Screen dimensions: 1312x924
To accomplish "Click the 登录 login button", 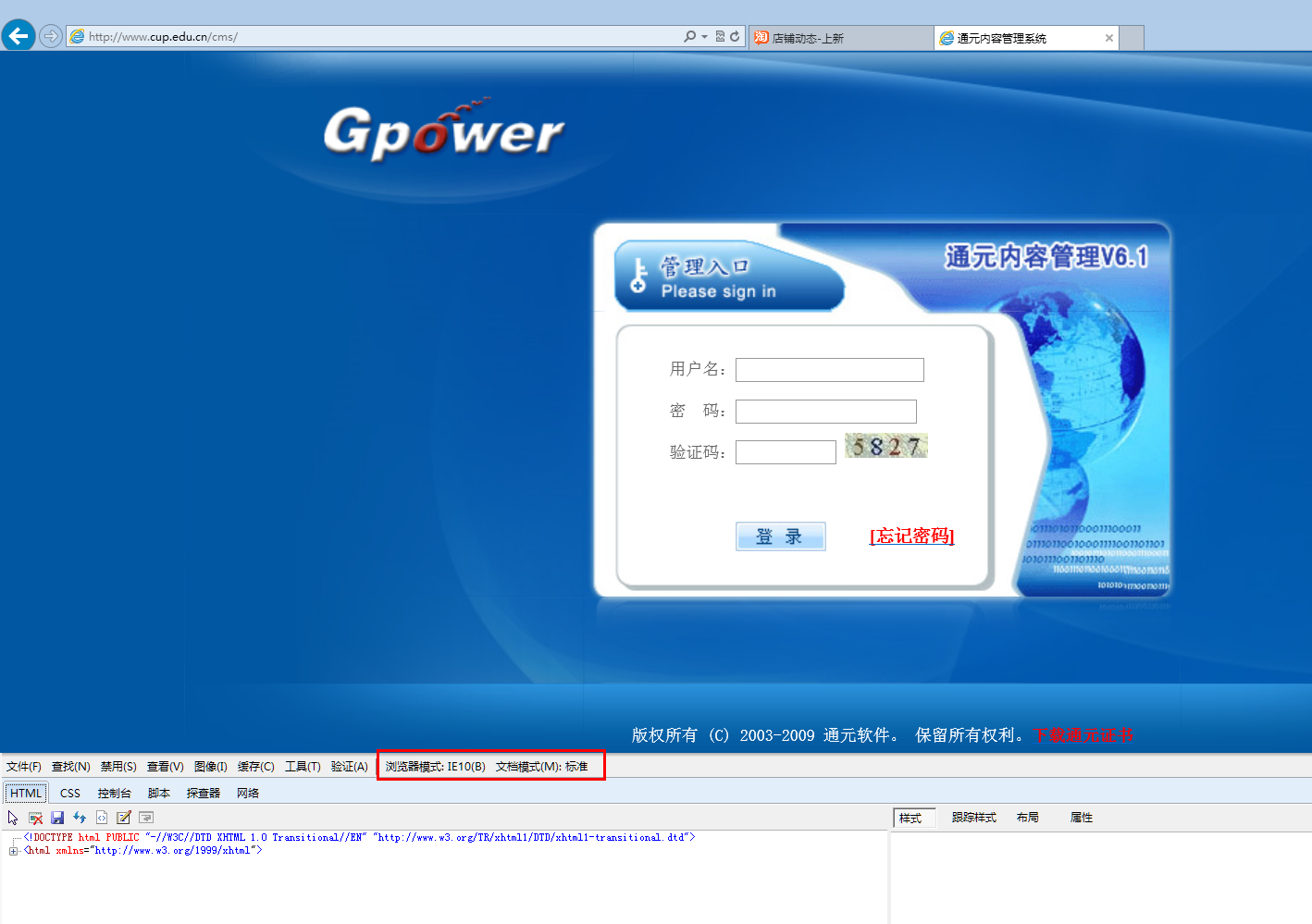I will click(x=780, y=536).
